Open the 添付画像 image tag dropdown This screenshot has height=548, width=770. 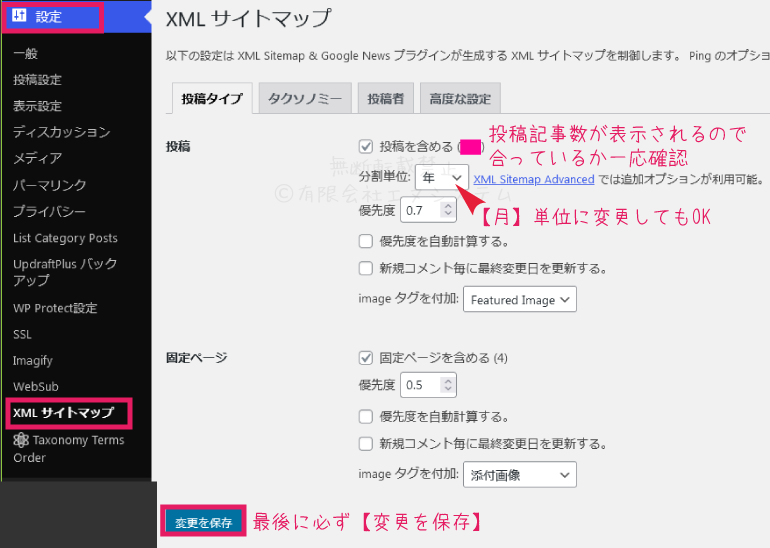click(x=520, y=474)
